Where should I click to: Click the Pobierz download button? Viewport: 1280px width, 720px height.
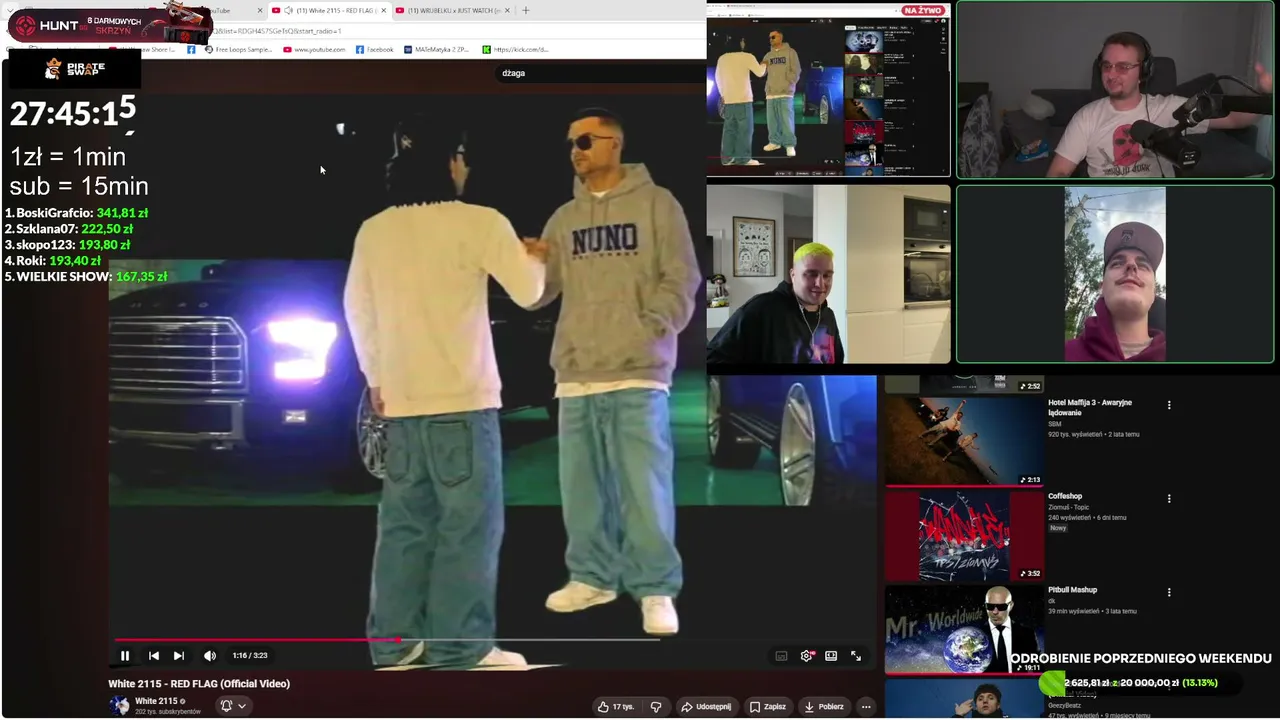(824, 707)
